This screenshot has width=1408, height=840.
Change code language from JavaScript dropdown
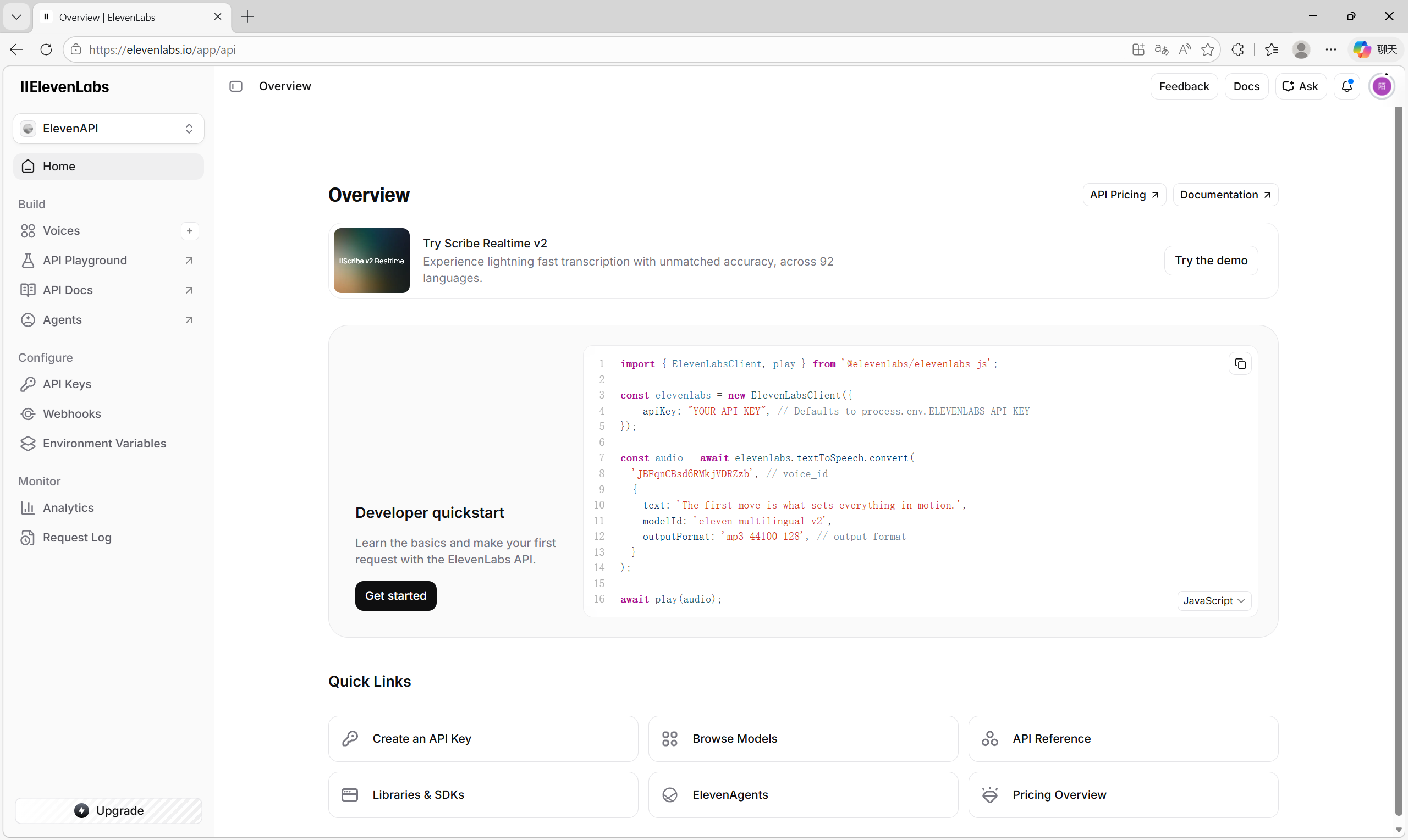pyautogui.click(x=1214, y=600)
